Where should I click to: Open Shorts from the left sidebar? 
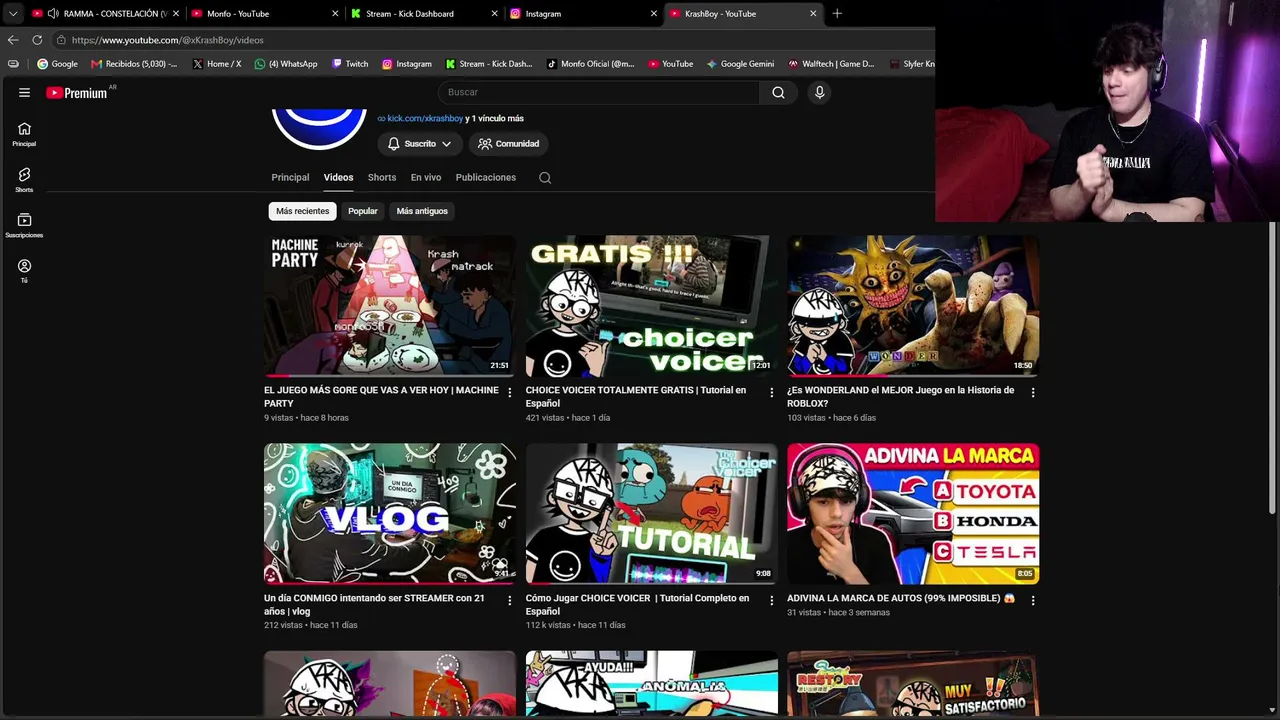click(x=24, y=180)
